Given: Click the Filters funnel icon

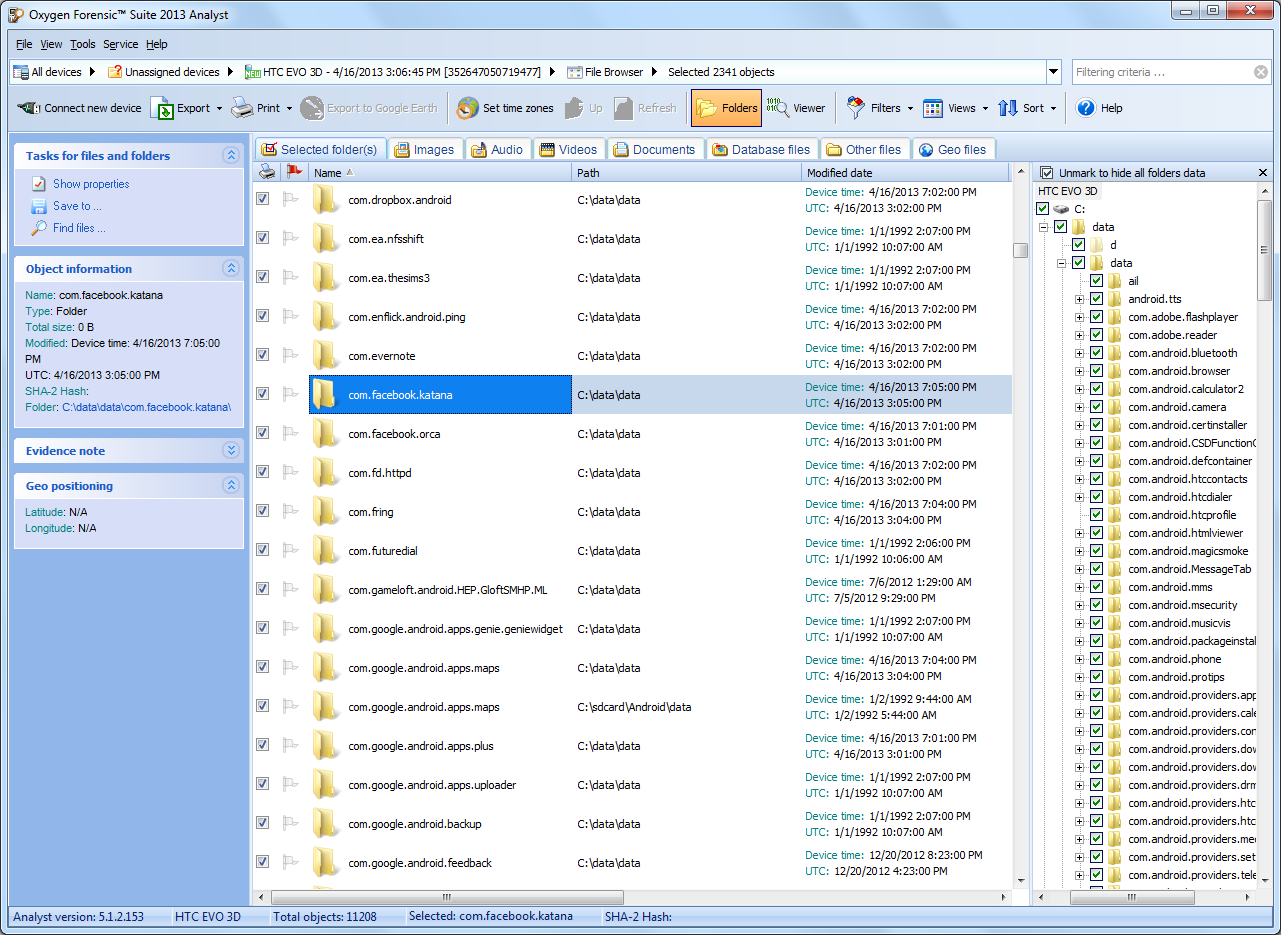Looking at the screenshot, I should pos(856,108).
